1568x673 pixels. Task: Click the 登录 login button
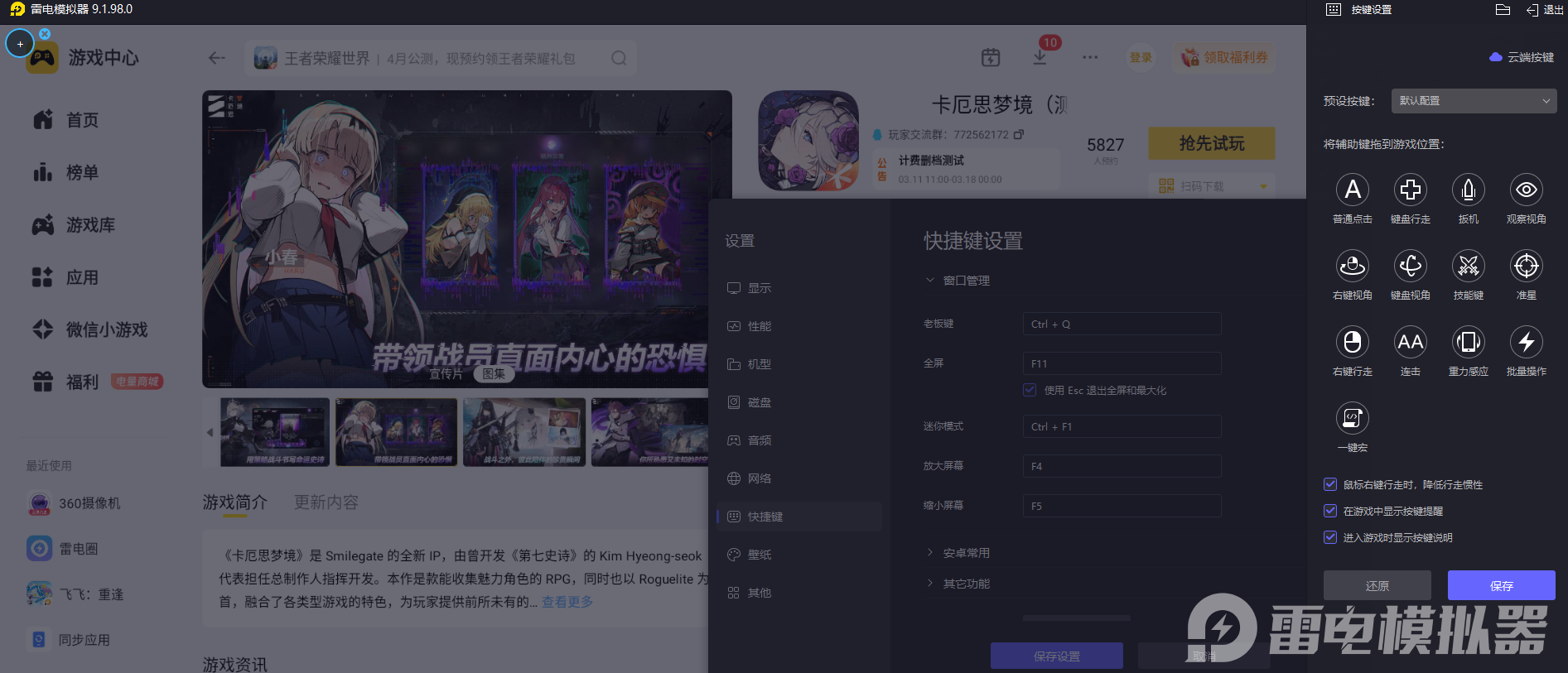click(1141, 57)
